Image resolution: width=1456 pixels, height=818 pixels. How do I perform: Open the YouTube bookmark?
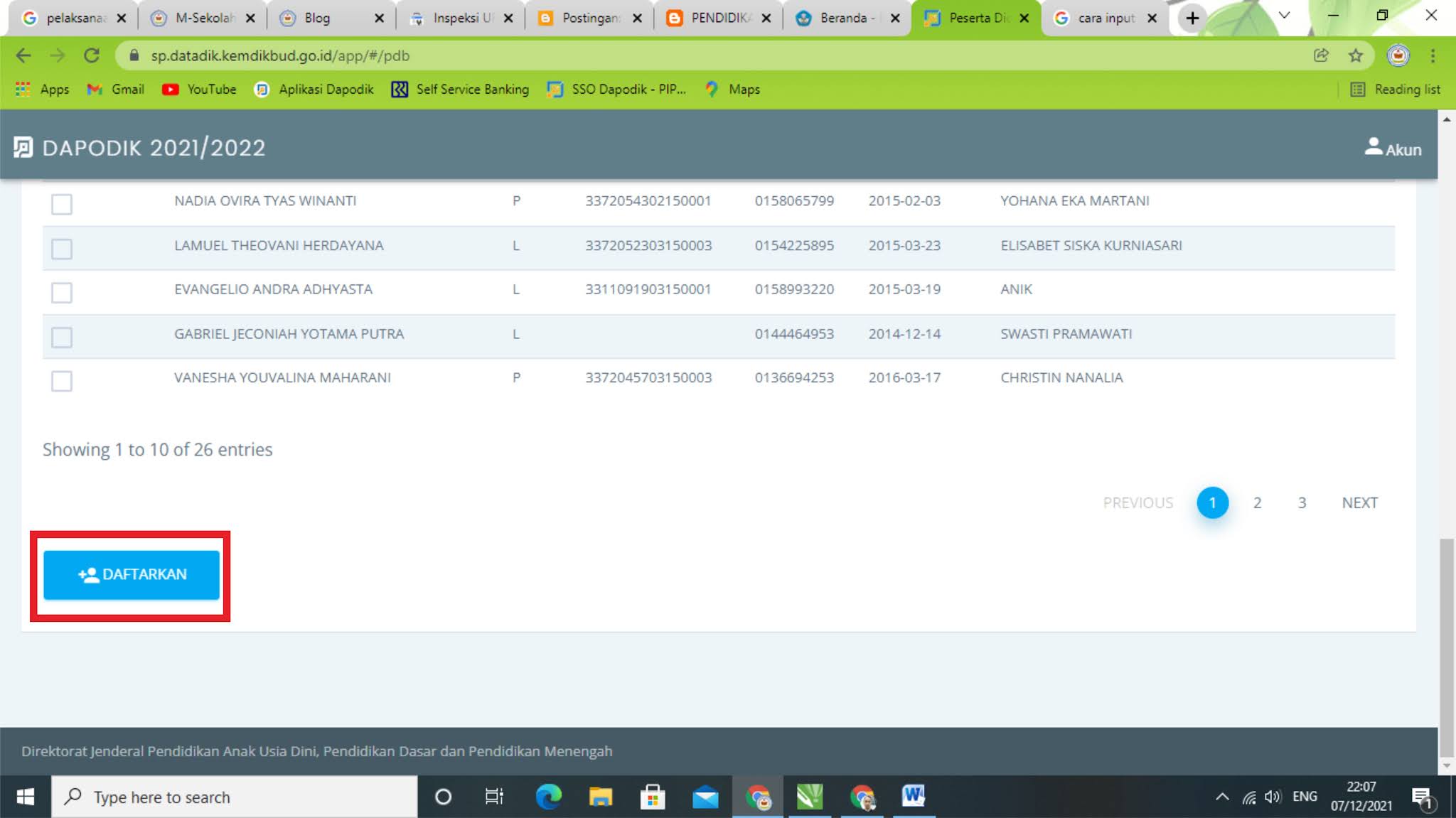pos(199,89)
